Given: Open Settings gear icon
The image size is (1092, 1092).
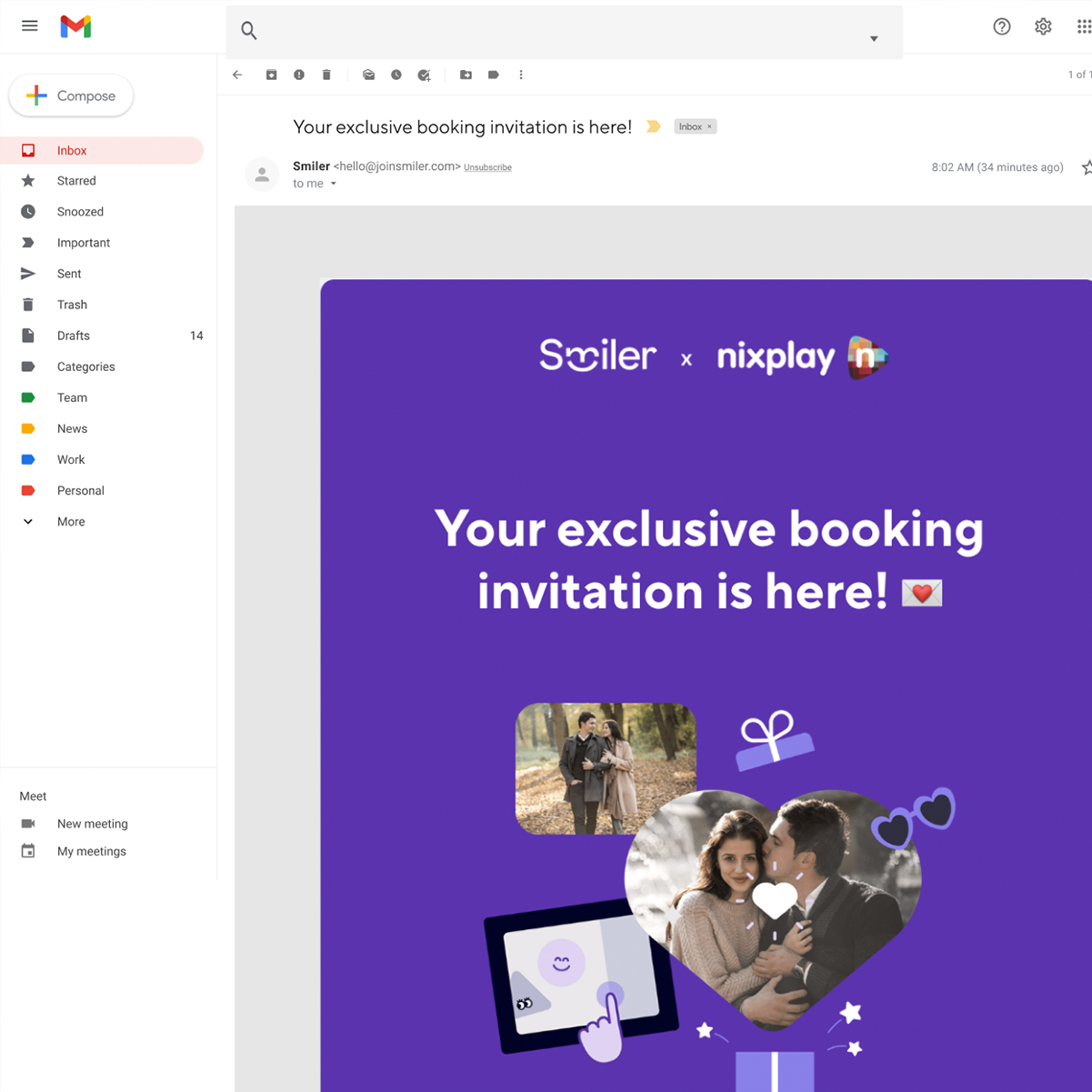Looking at the screenshot, I should coord(1043,26).
